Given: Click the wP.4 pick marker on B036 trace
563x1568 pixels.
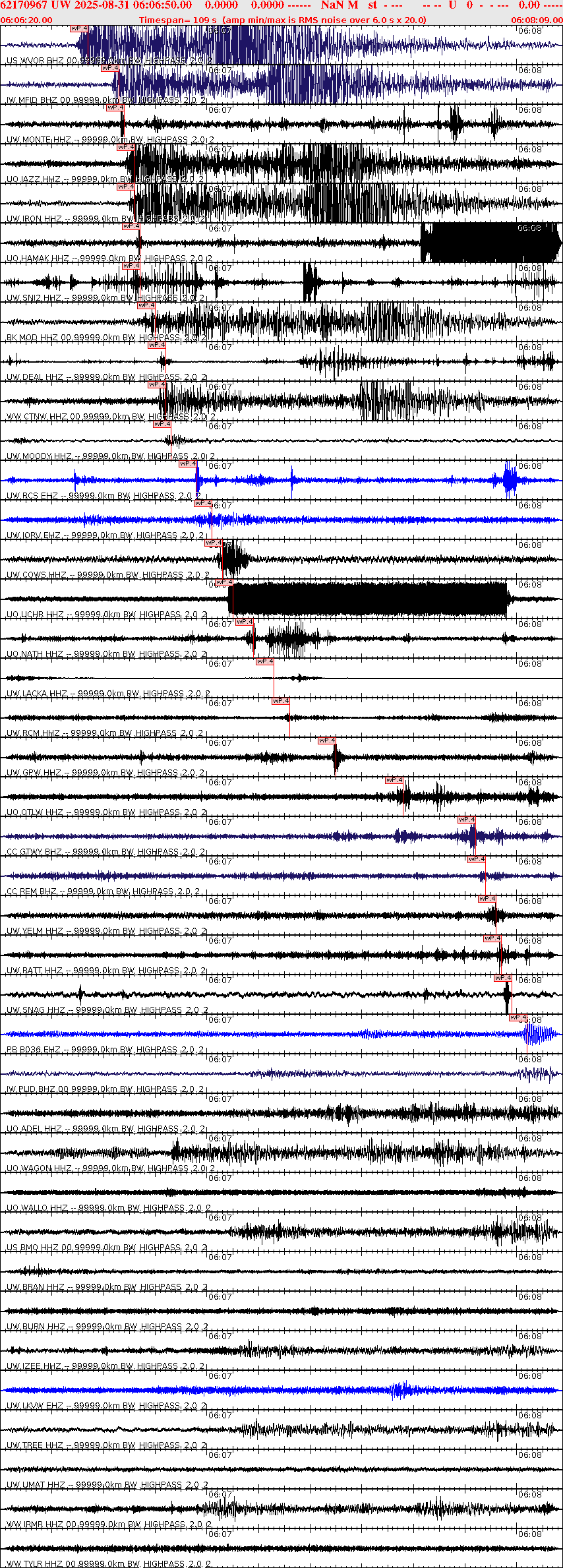Looking at the screenshot, I should click(x=518, y=1017).
